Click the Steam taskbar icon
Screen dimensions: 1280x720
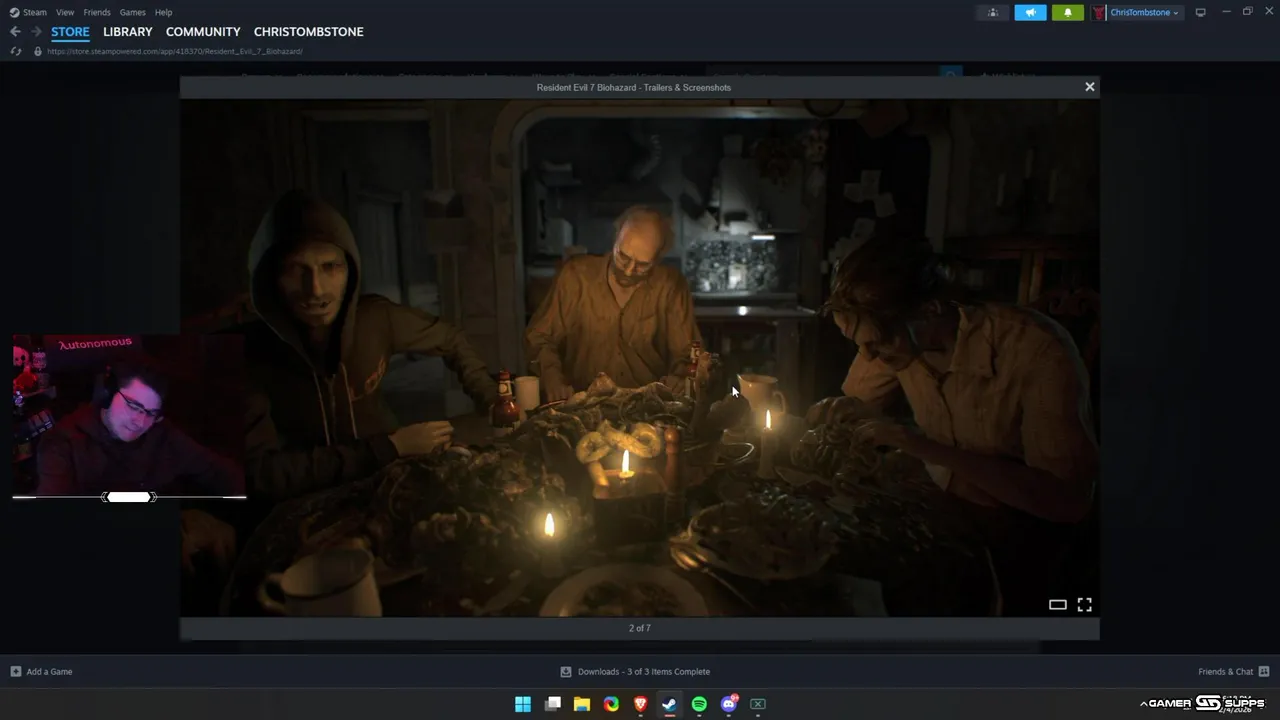coord(670,704)
